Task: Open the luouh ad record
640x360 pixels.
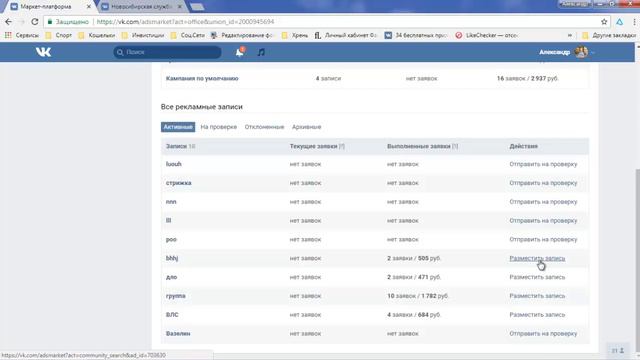Action: coord(173,164)
